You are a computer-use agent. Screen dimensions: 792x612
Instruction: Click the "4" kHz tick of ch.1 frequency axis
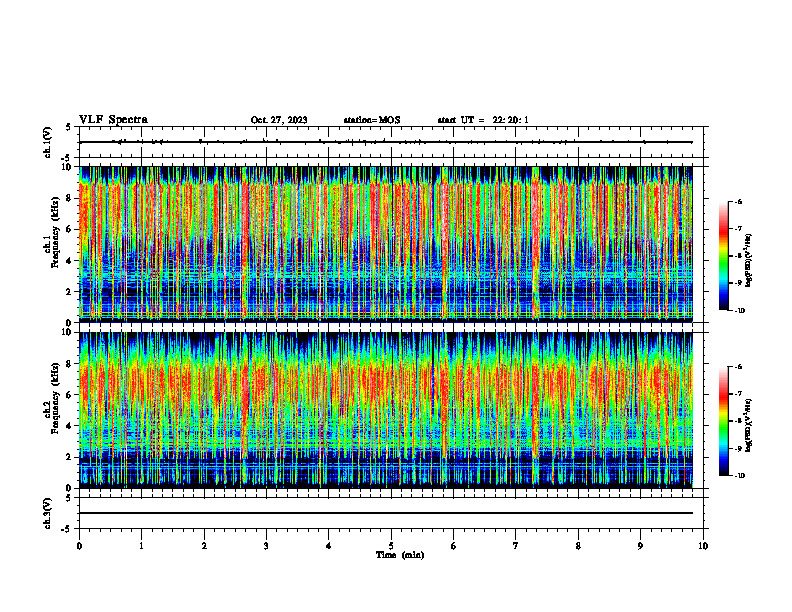tap(70, 261)
